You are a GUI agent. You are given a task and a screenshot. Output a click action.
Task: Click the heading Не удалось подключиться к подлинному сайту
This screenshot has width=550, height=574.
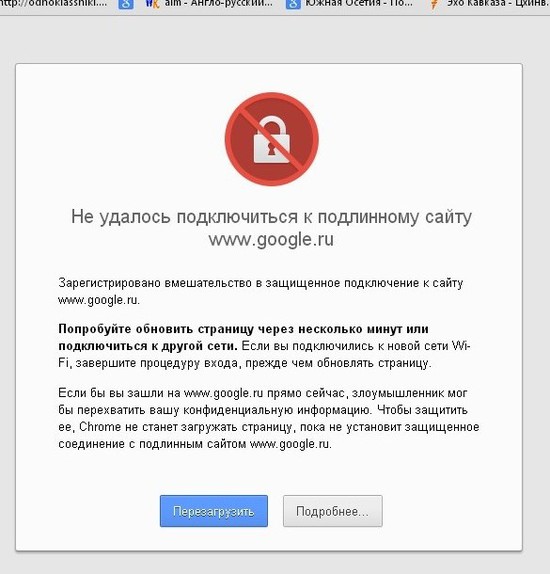[x=271, y=217]
